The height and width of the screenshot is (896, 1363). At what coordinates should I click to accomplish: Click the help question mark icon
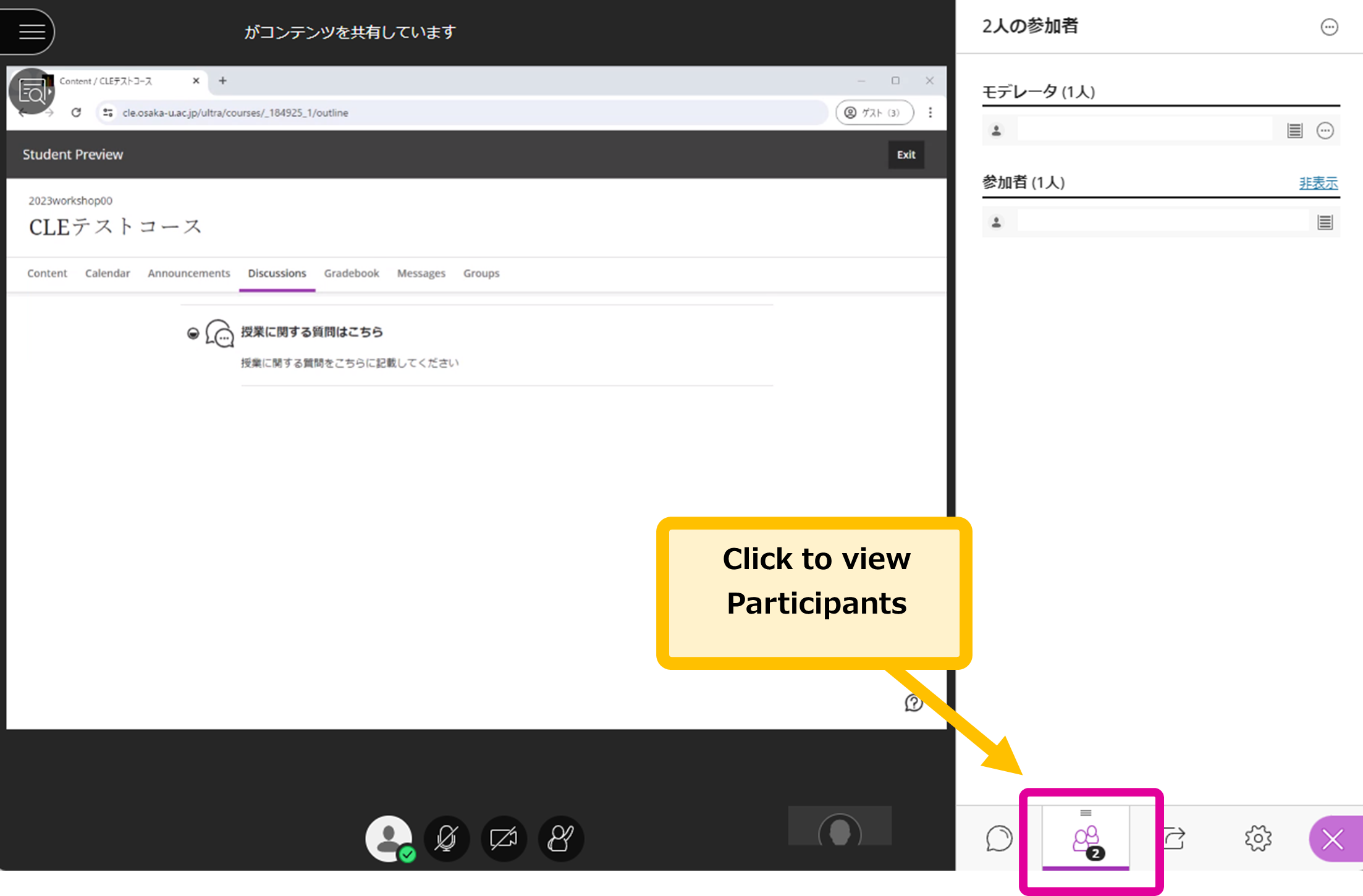tap(913, 703)
